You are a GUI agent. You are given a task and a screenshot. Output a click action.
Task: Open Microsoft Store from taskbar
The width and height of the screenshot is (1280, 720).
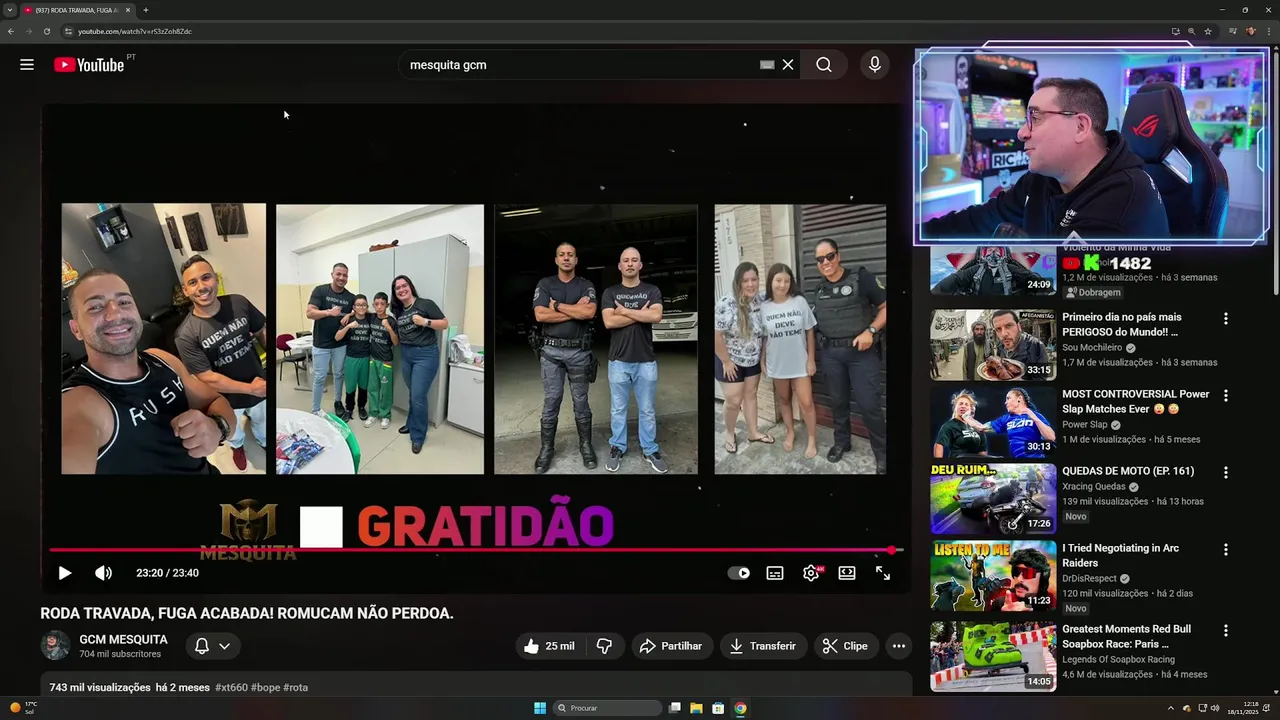[x=718, y=708]
